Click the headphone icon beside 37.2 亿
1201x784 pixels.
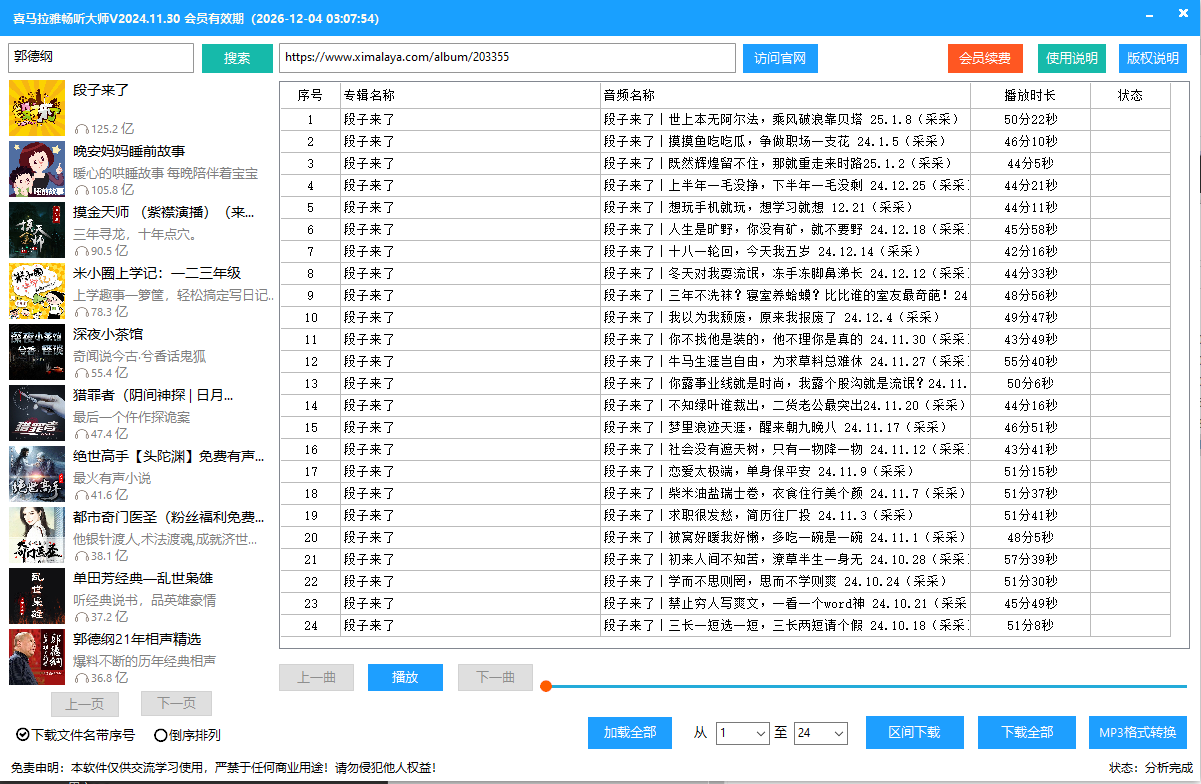(x=81, y=618)
